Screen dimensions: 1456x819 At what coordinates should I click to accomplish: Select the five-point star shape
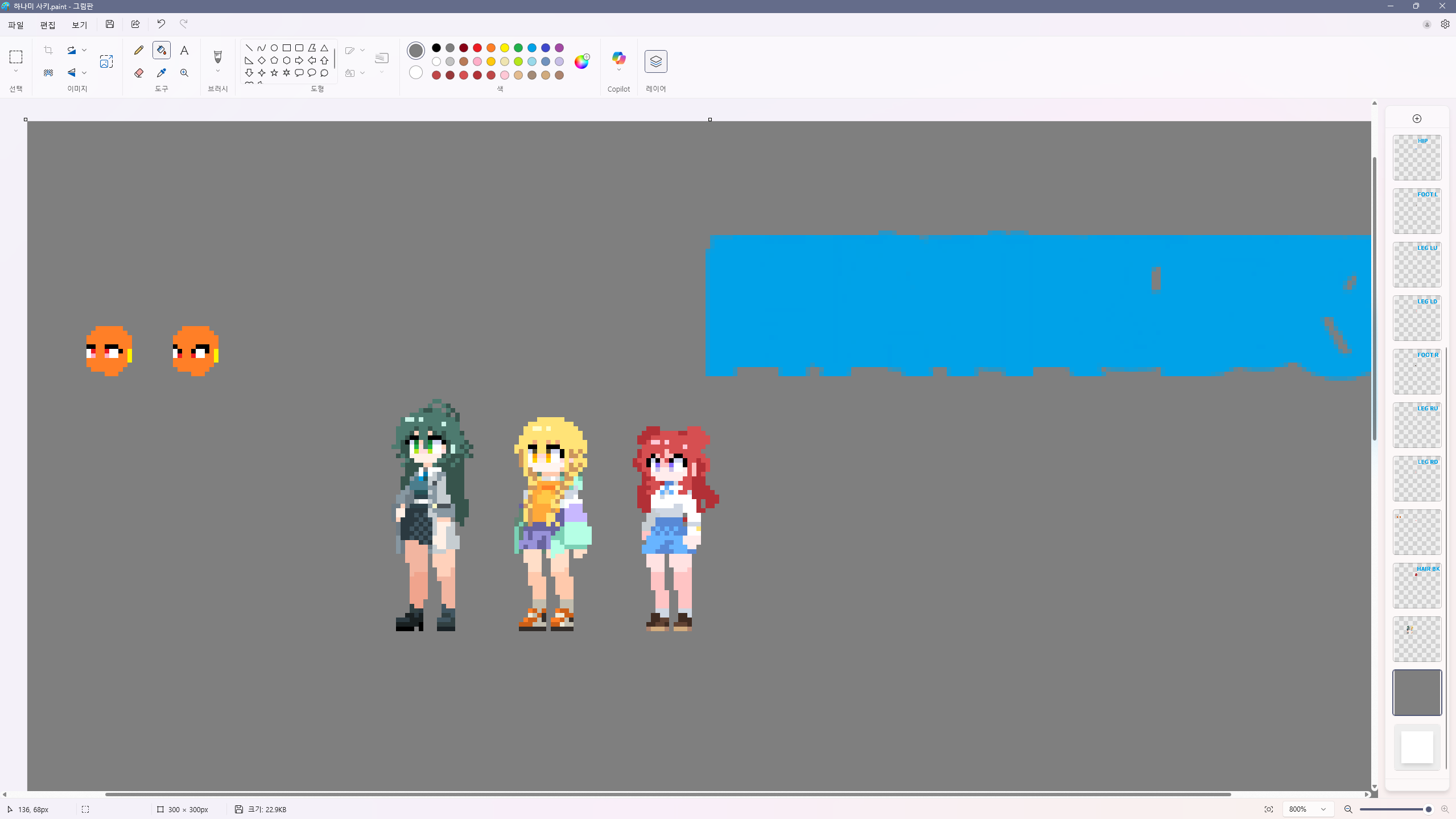pyautogui.click(x=274, y=73)
